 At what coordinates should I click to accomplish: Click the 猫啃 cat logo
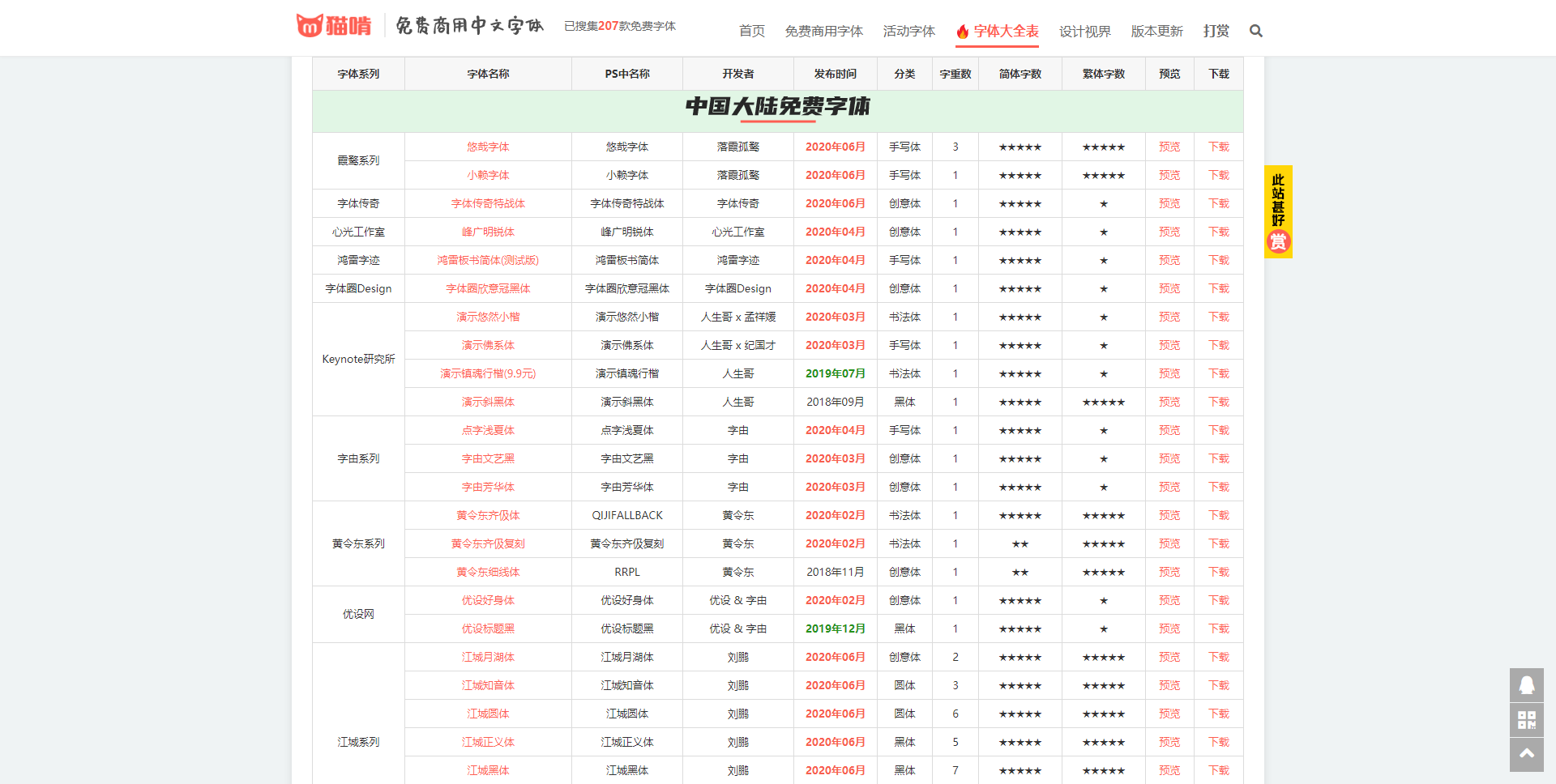tap(333, 26)
